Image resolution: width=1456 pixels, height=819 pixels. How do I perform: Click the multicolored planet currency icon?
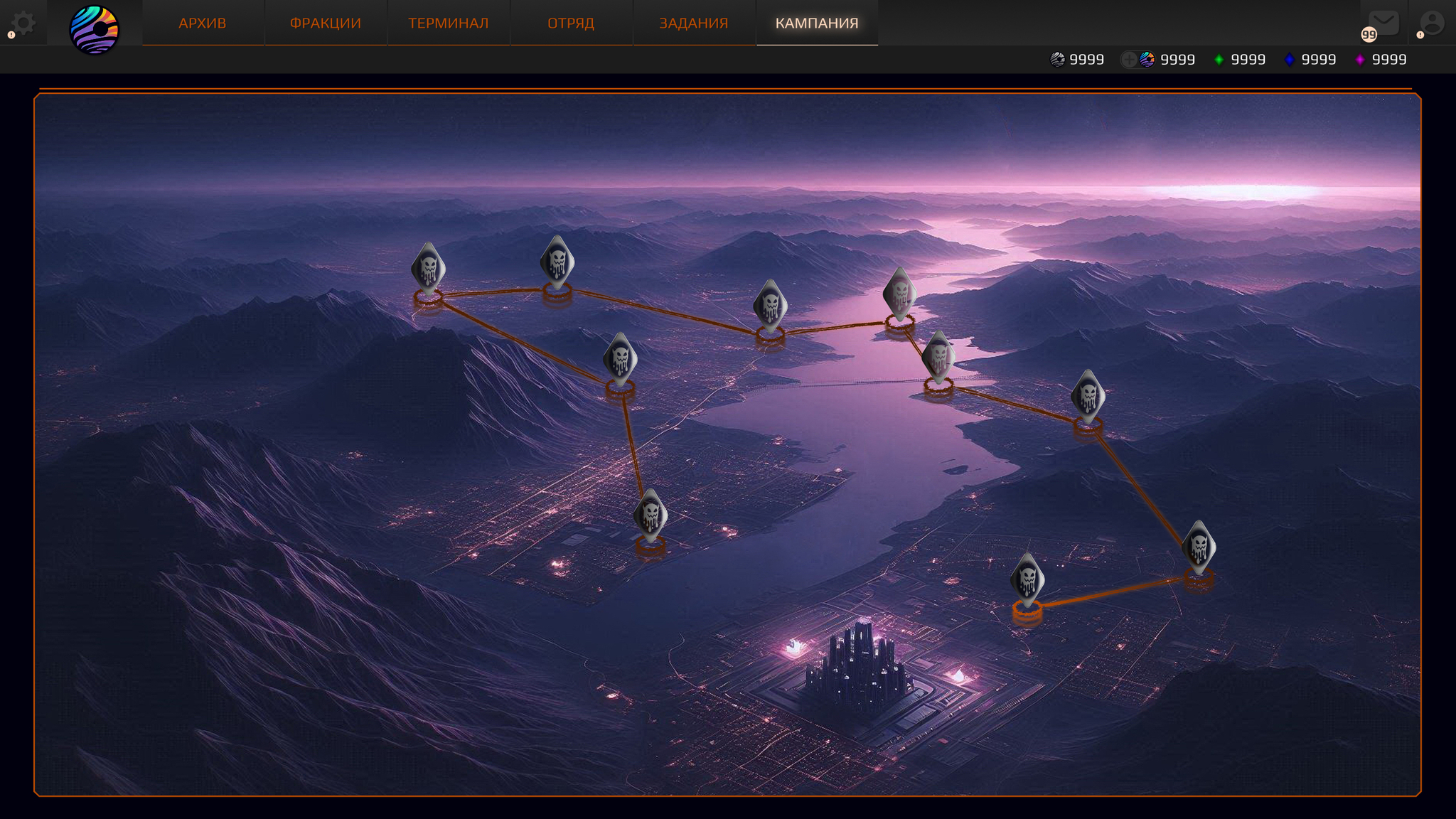(1147, 60)
